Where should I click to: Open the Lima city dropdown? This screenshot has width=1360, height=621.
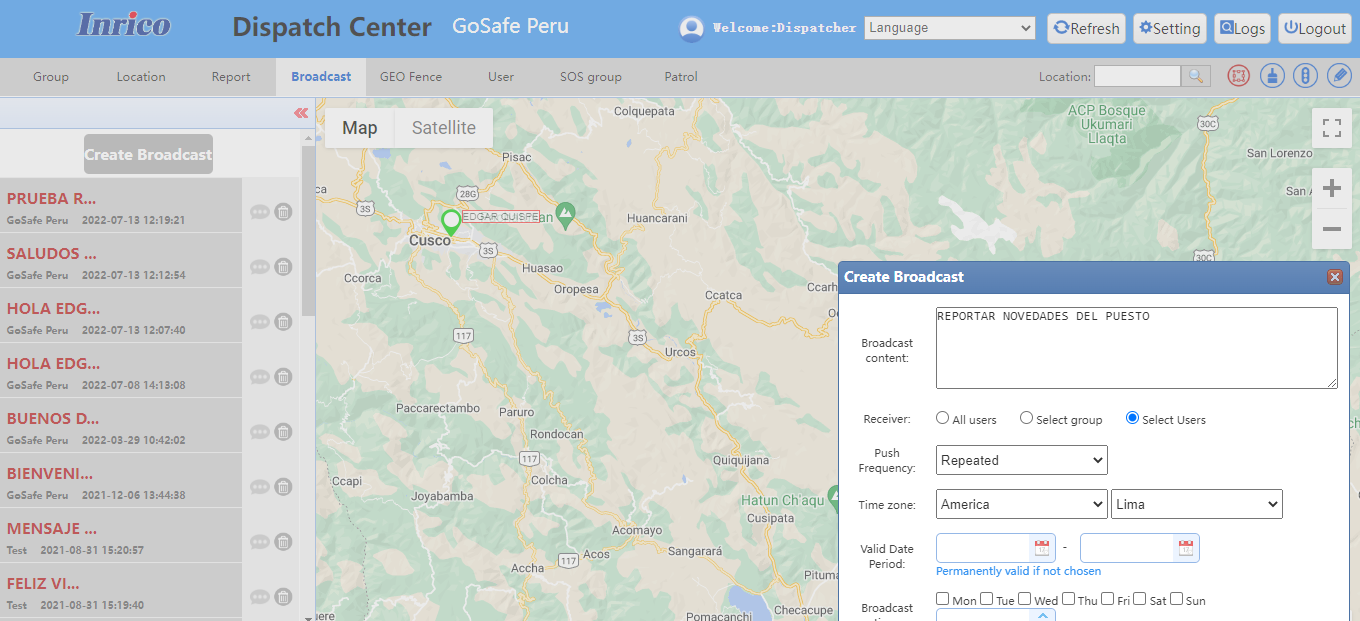(x=1197, y=504)
